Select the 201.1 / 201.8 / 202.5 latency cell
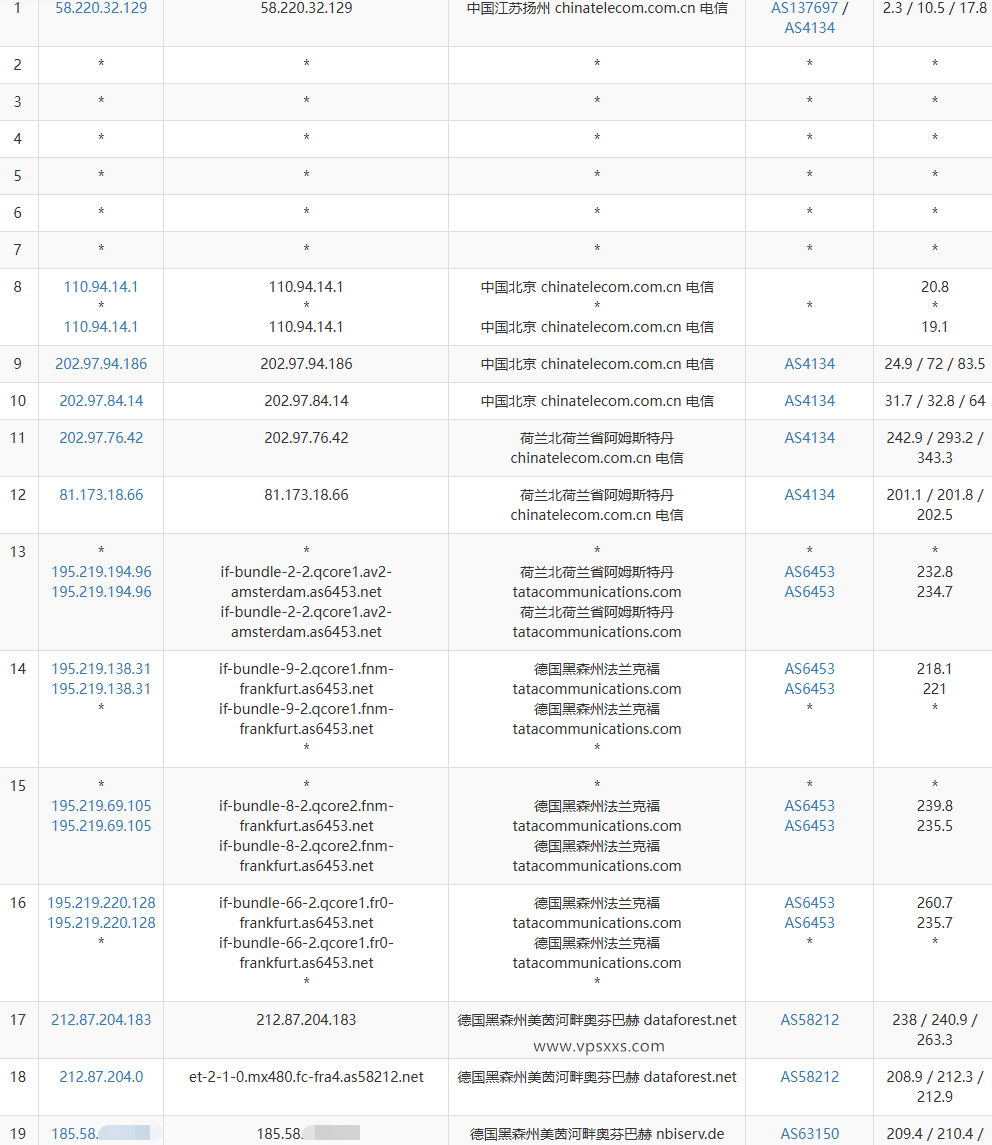The width and height of the screenshot is (992, 1145). 934,505
